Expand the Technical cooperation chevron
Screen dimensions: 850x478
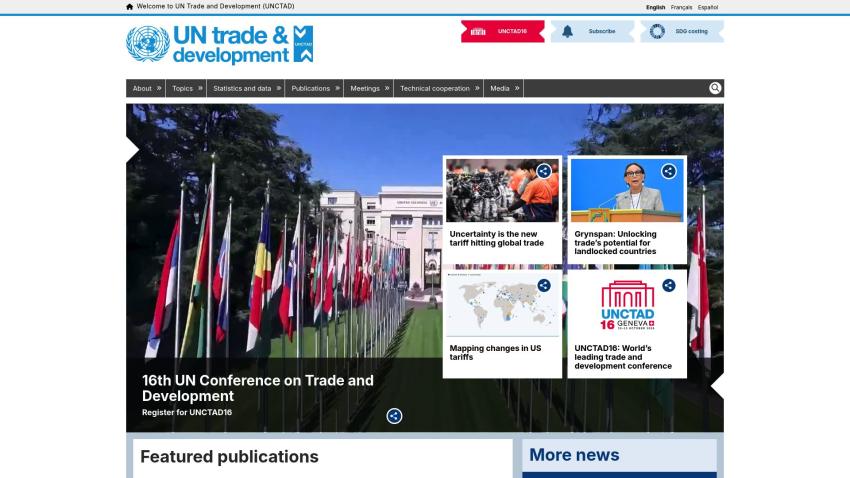tap(477, 88)
